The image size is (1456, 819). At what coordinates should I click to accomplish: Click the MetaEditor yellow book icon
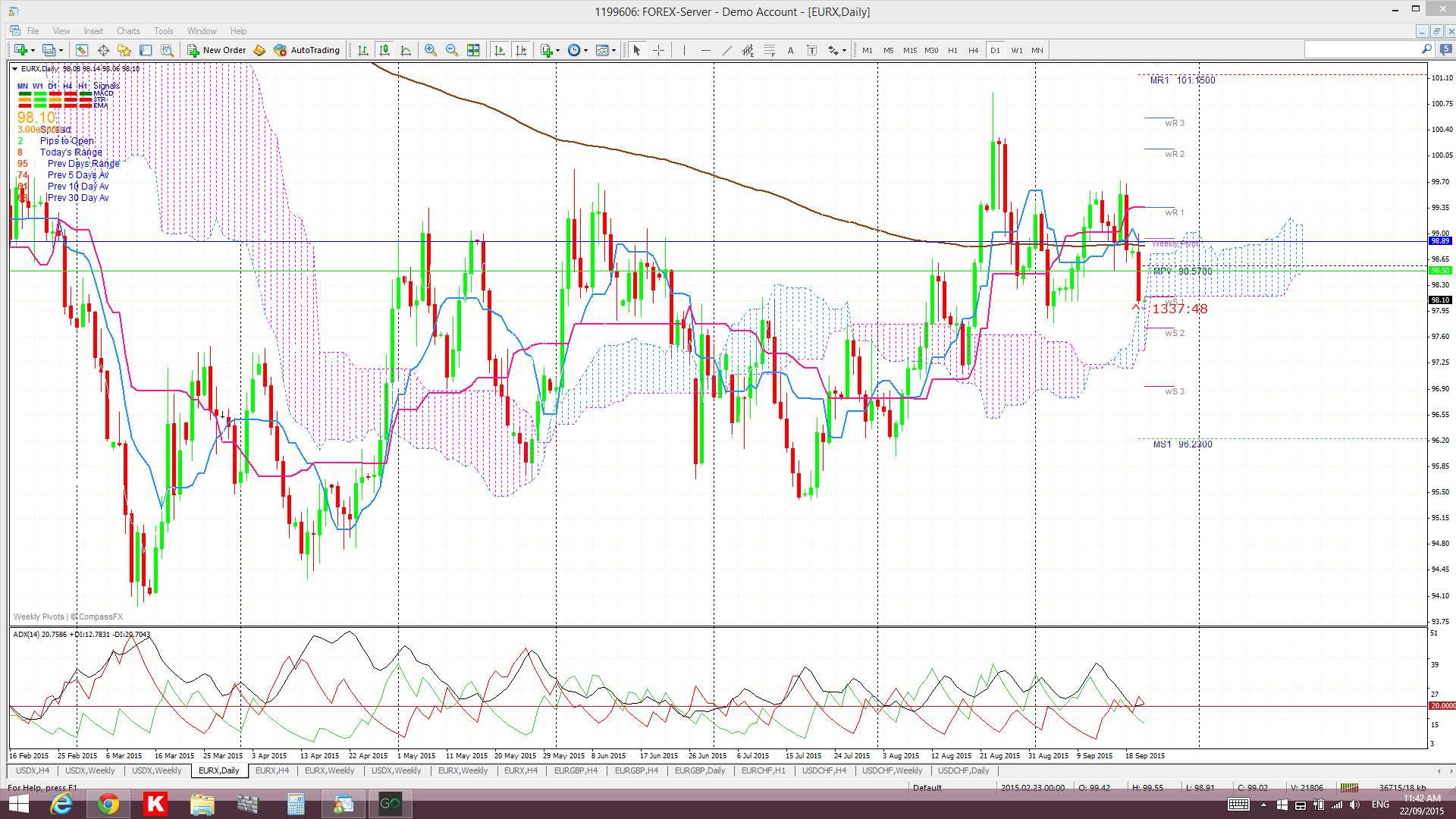pos(259,50)
